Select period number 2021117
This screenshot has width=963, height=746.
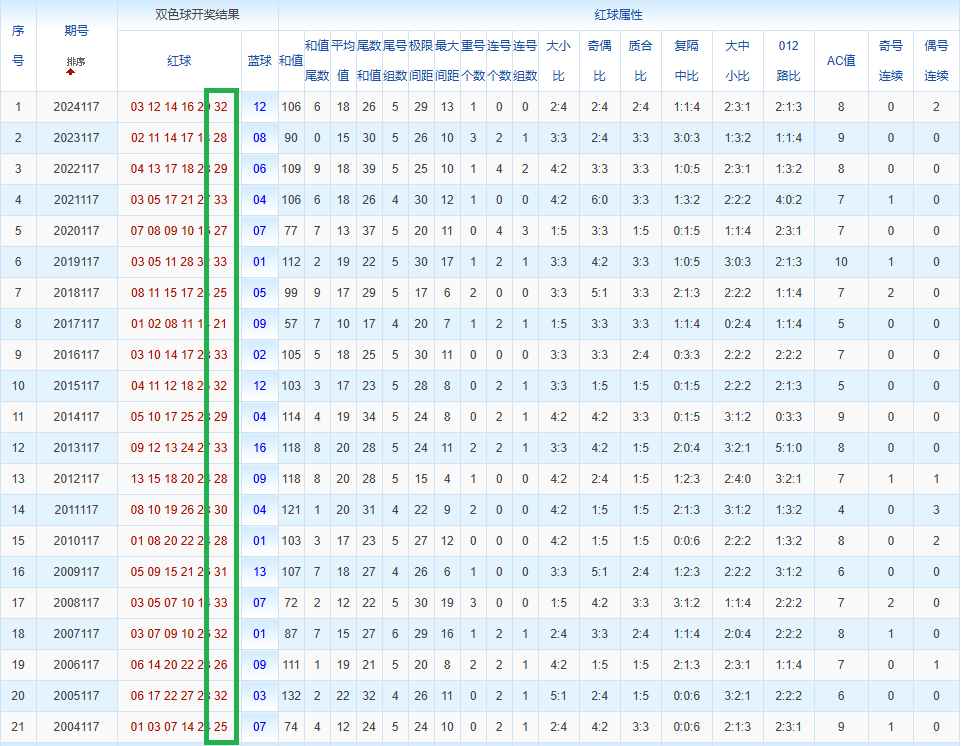(76, 200)
